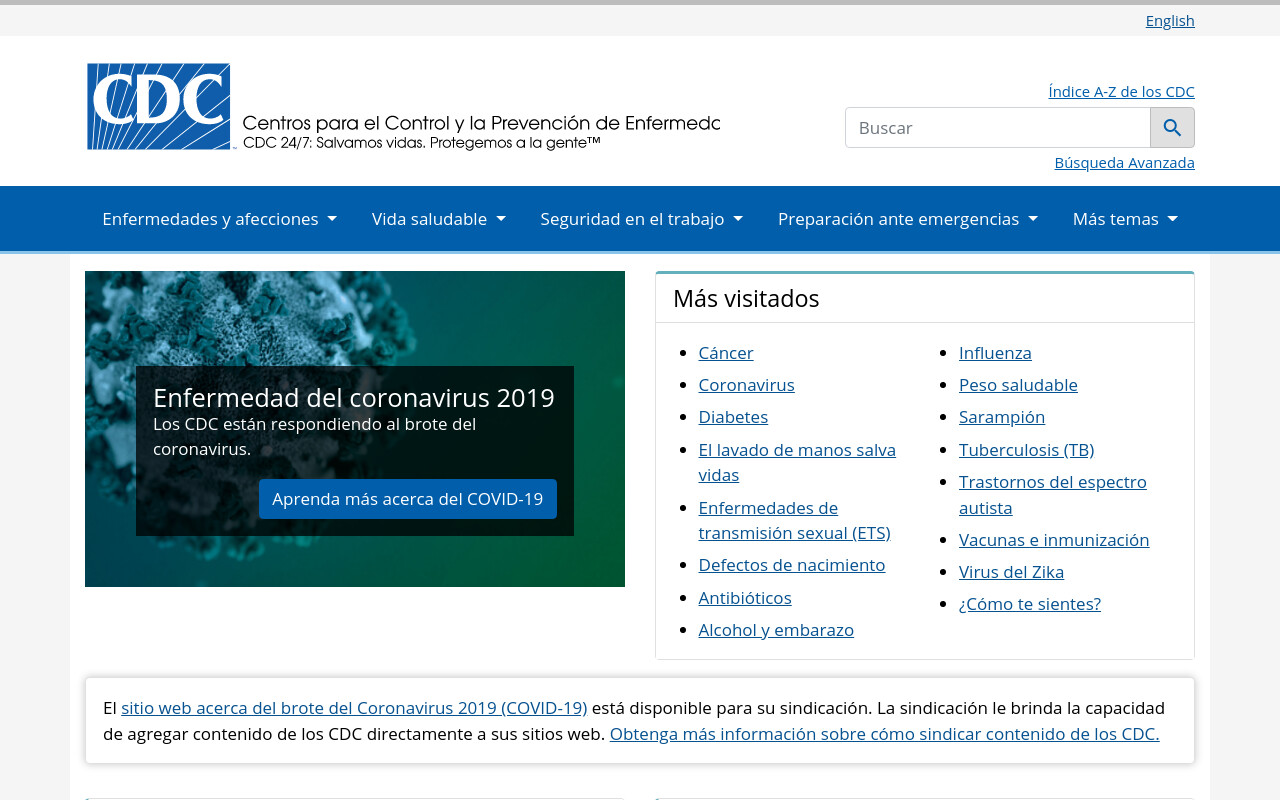
Task: Open the Diabetes link
Action: [733, 417]
